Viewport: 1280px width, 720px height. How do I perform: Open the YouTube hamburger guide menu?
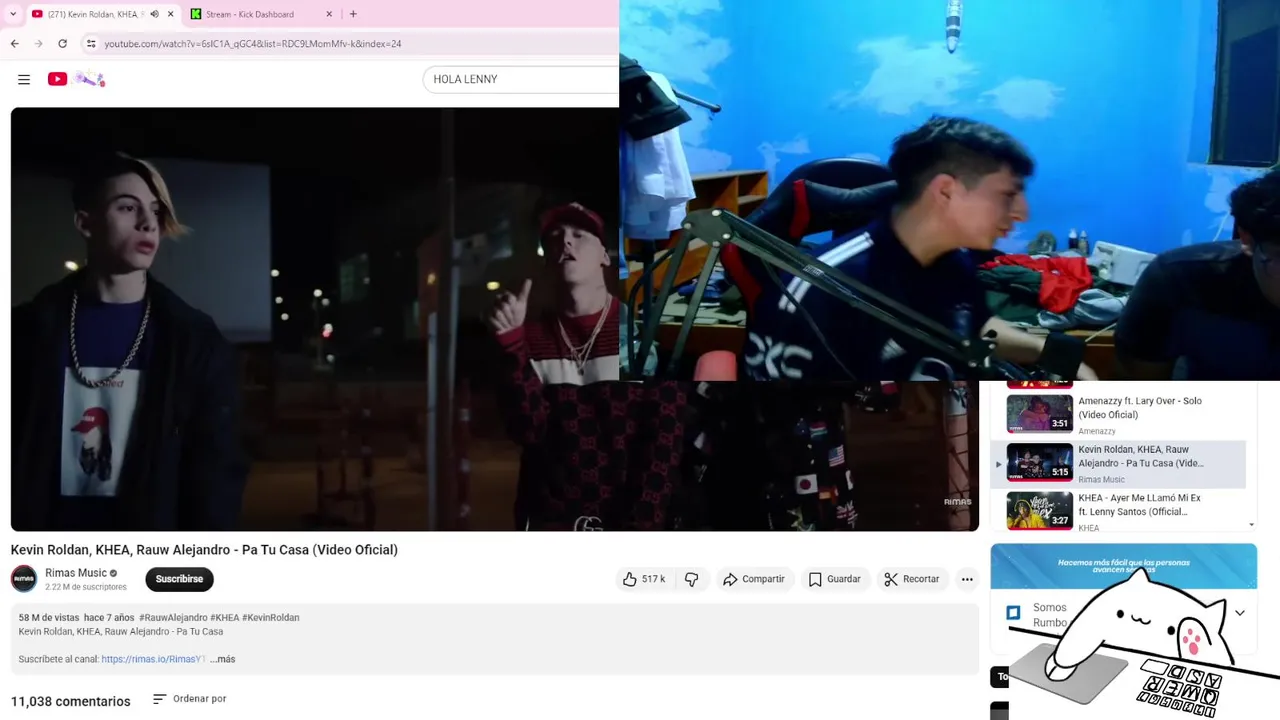click(24, 79)
